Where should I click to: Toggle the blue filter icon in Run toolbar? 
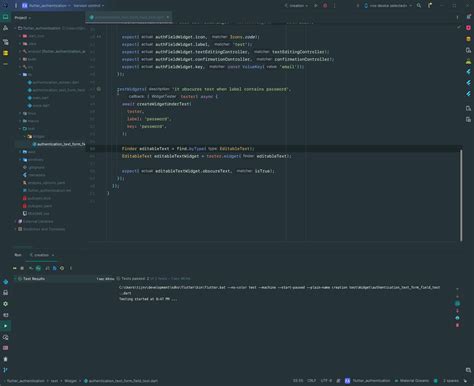point(55,268)
